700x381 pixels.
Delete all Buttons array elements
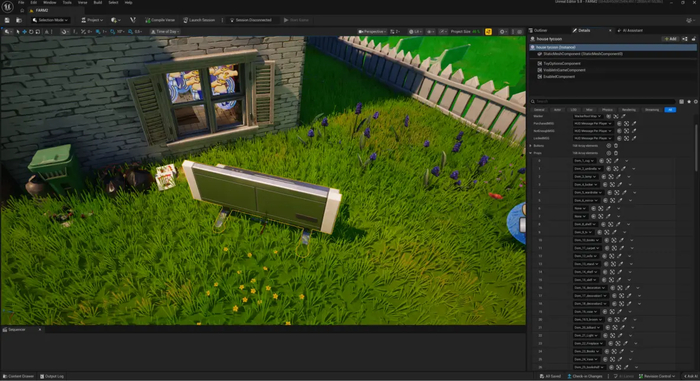click(616, 146)
